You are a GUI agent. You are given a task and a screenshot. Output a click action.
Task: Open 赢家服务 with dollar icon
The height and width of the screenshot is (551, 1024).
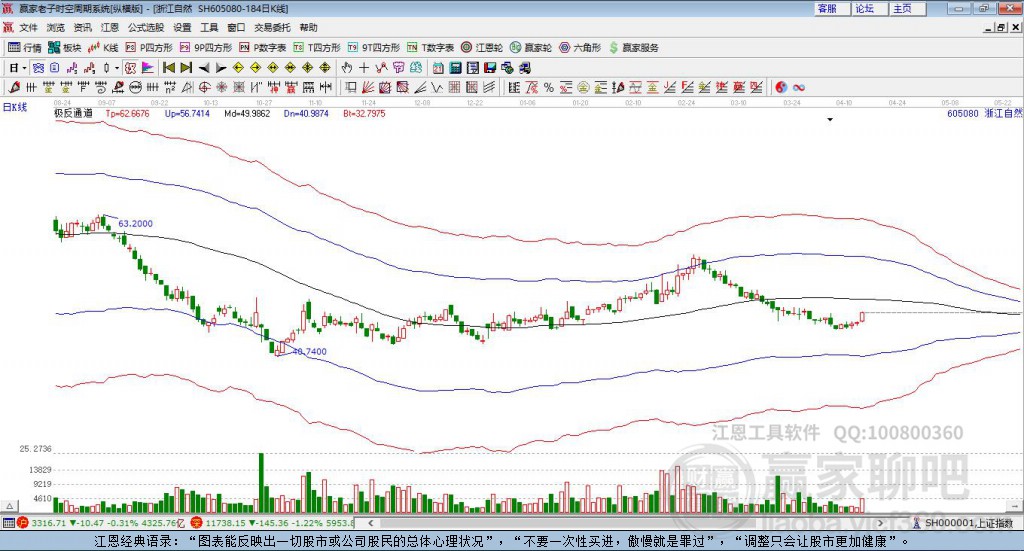coord(633,48)
